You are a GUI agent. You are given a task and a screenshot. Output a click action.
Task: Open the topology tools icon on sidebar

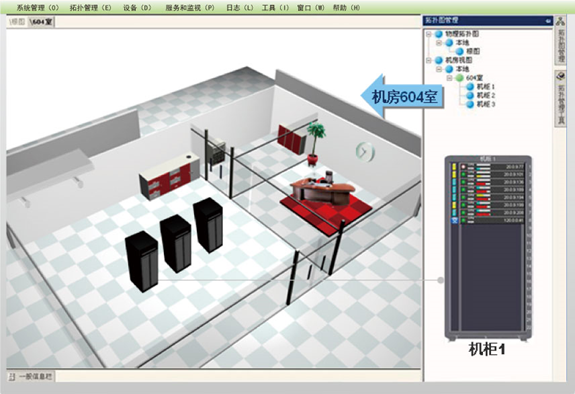click(x=560, y=76)
